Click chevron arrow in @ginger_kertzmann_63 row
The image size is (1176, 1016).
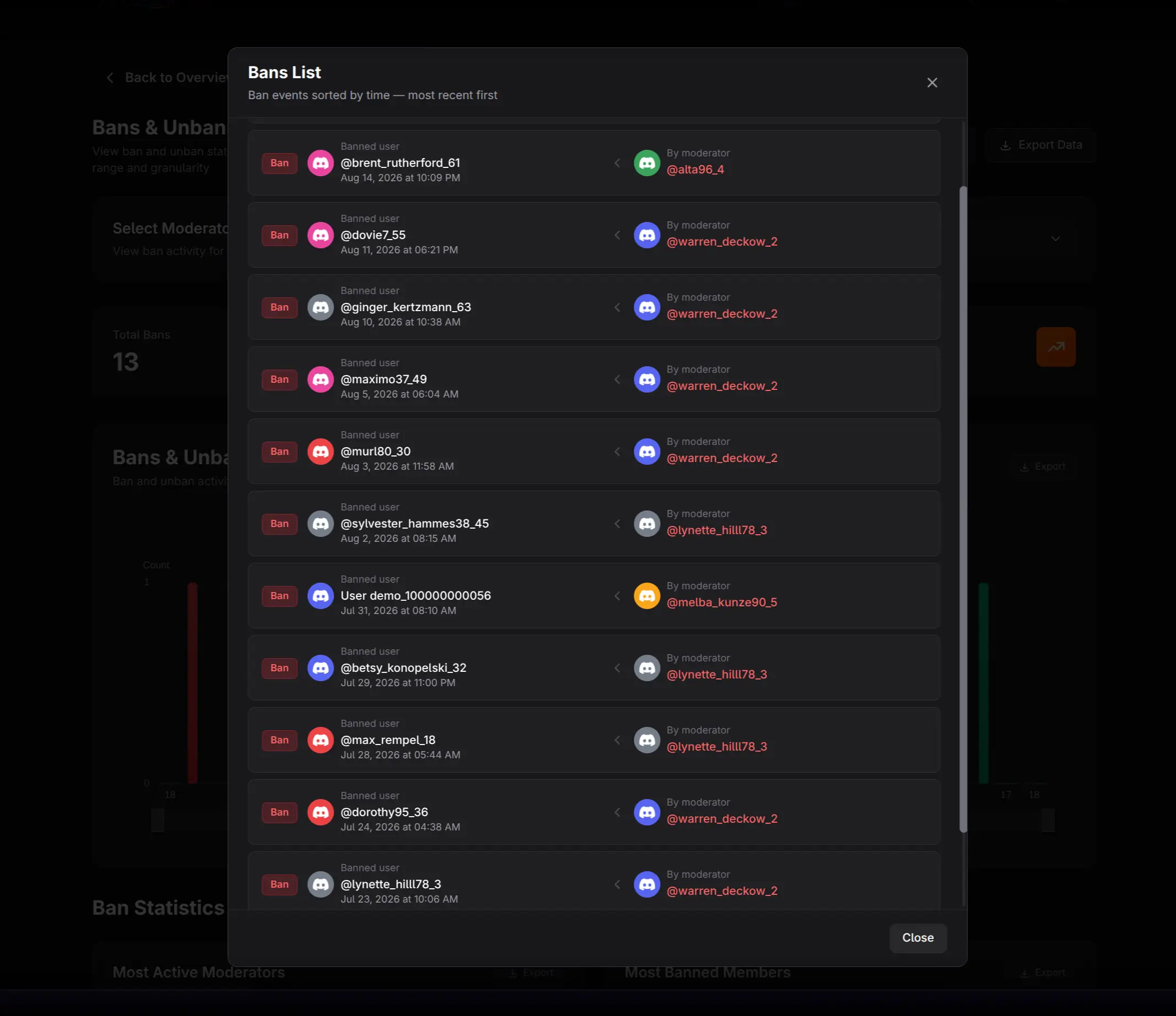(x=617, y=307)
